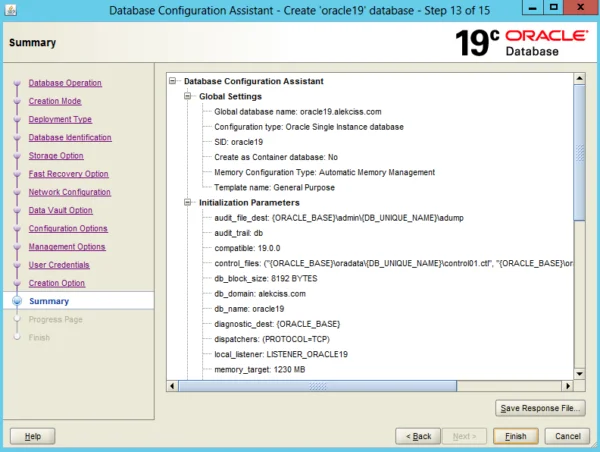Return to the Creation Option step
Viewport: 600px width, 452px height.
click(57, 283)
